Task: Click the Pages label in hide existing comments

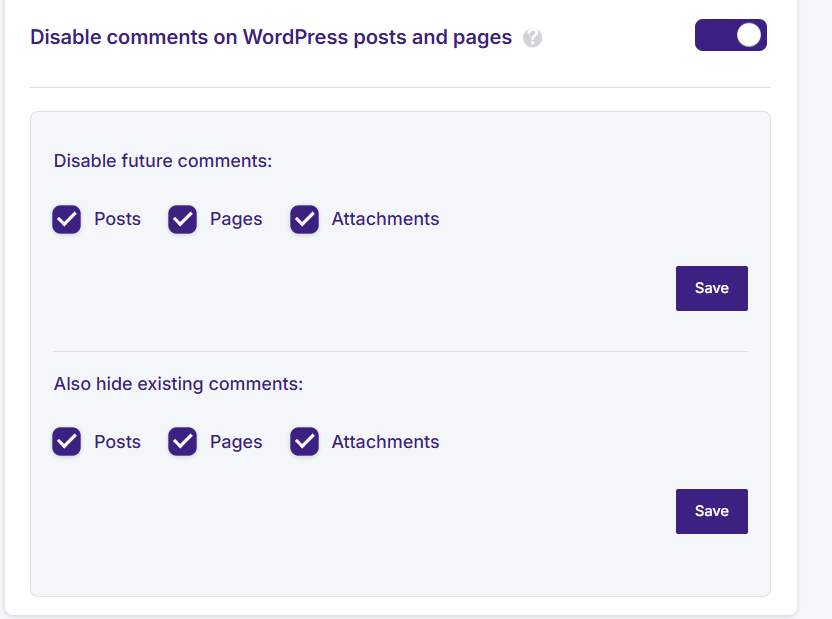Action: 236,442
